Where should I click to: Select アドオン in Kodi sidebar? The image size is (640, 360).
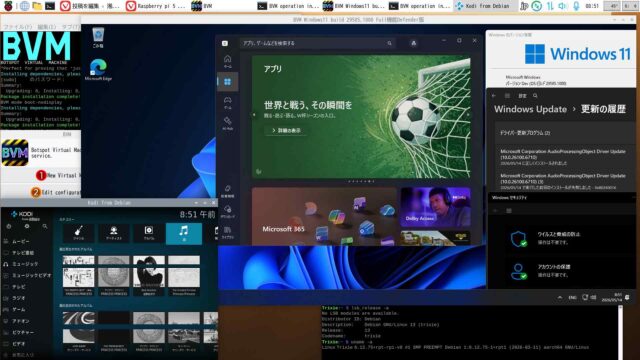click(20, 321)
